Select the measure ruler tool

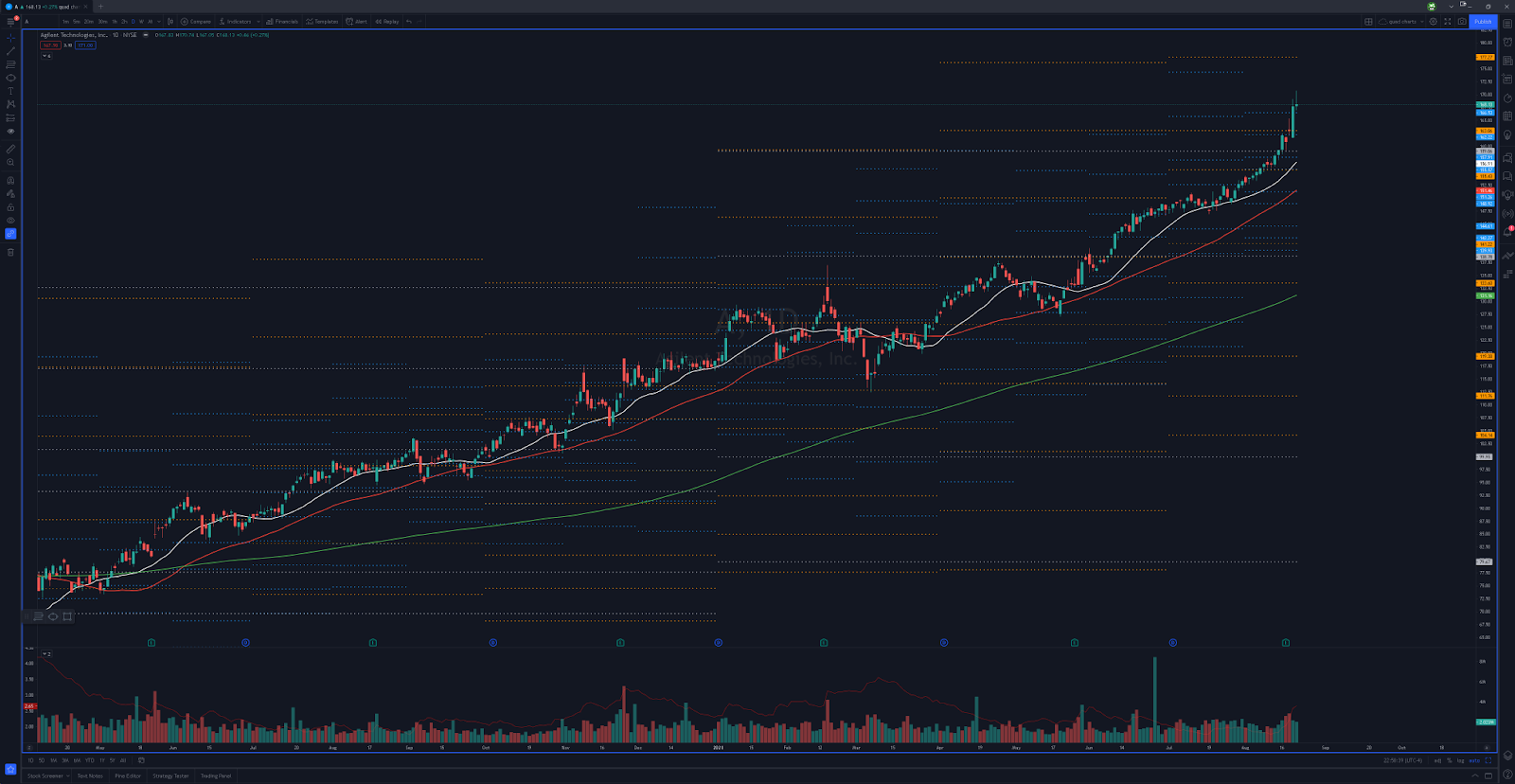pos(10,149)
